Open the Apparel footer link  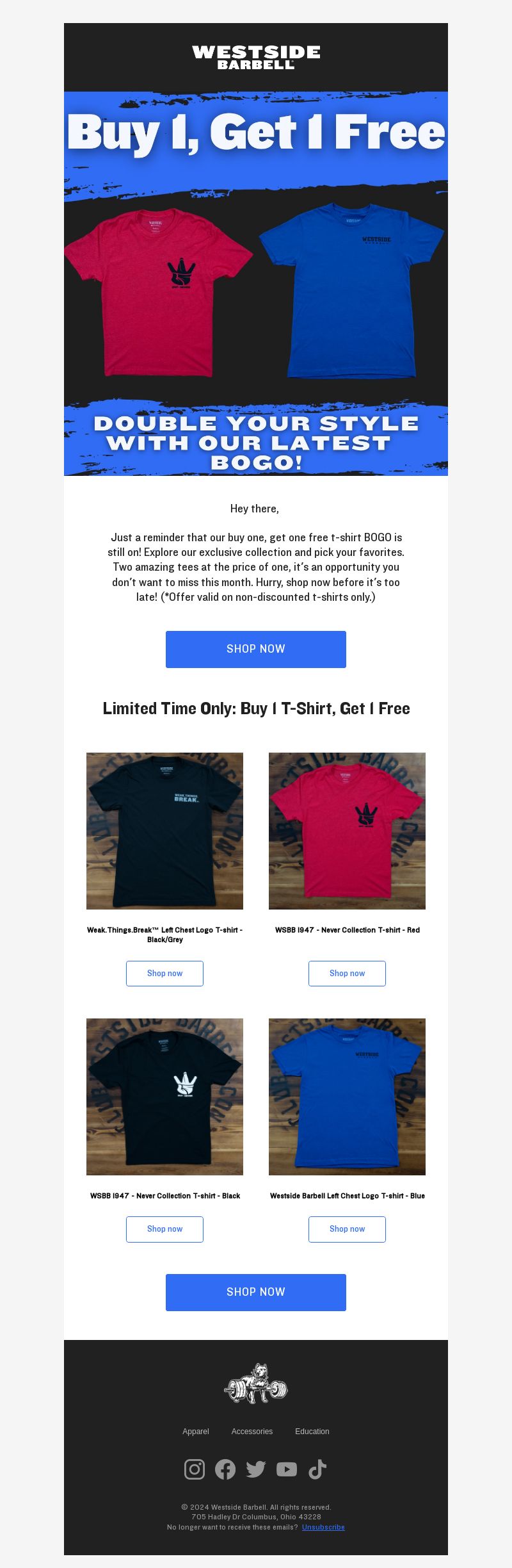pyautogui.click(x=196, y=1431)
